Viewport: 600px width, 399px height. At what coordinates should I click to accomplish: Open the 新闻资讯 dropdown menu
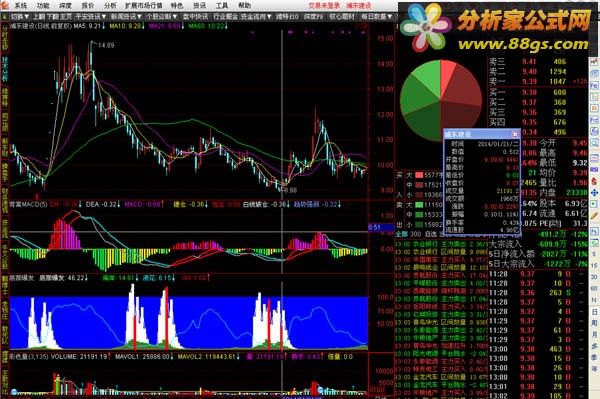coord(126,17)
